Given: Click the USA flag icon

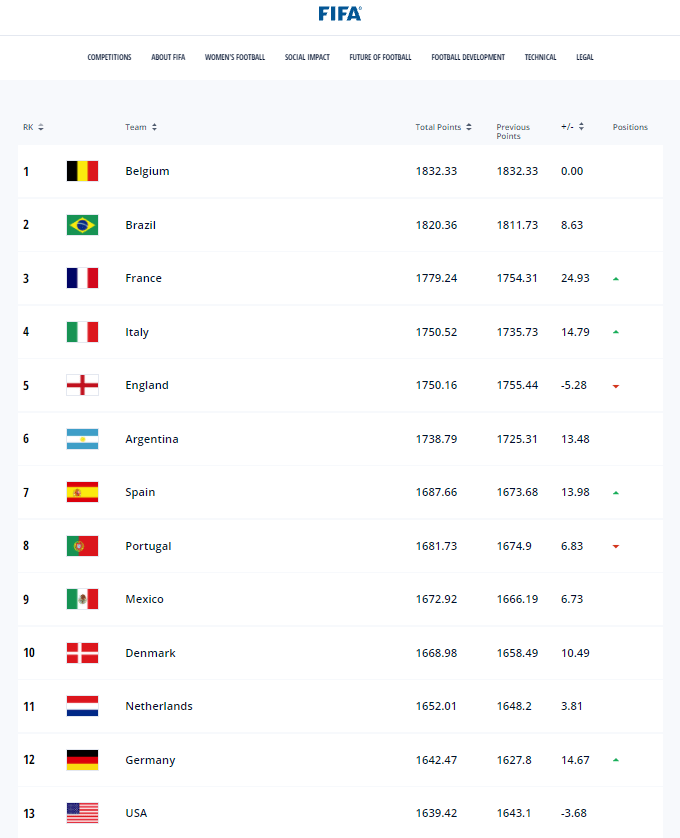Looking at the screenshot, I should point(82,813).
